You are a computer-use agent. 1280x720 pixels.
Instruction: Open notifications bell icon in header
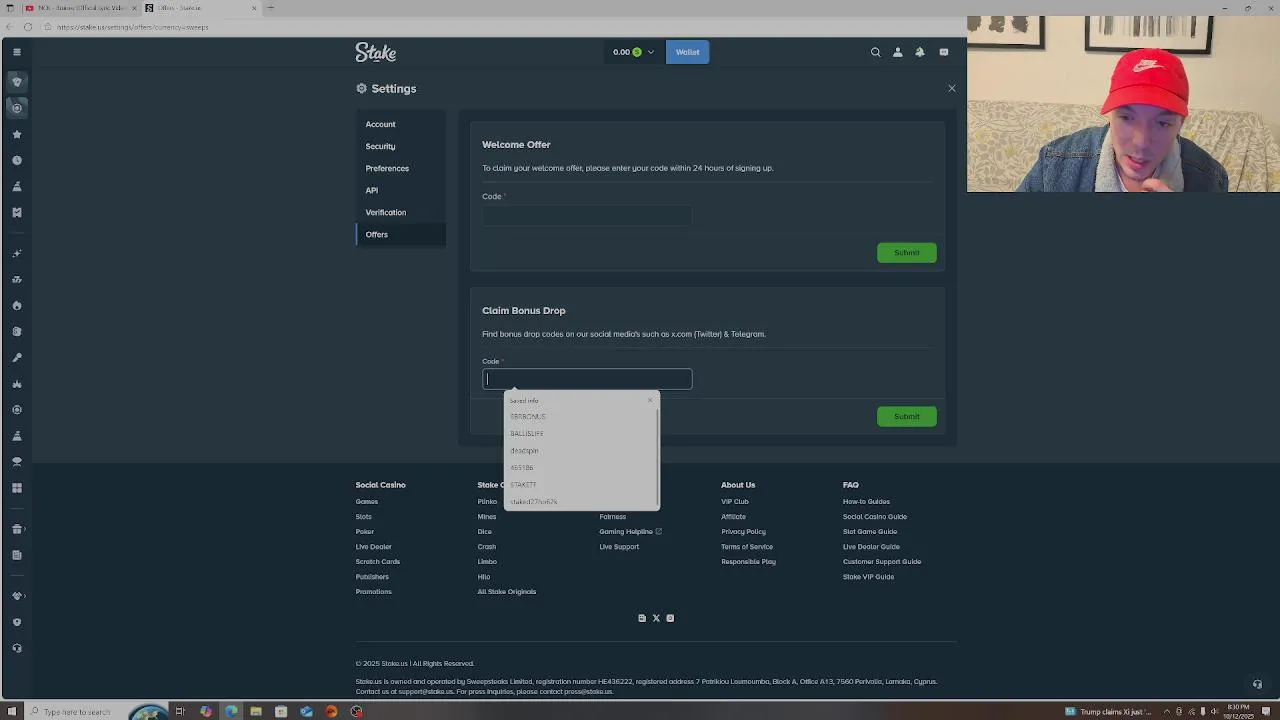pyautogui.click(x=920, y=52)
